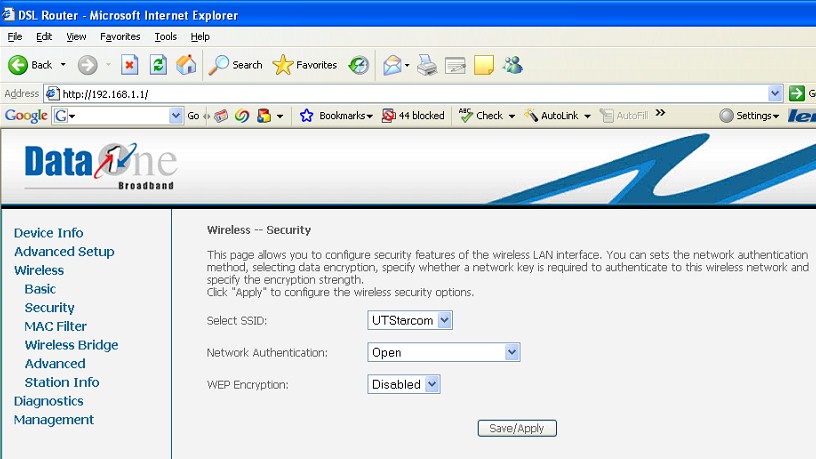
Task: Click the Edit page toolbar icon
Action: (455, 66)
